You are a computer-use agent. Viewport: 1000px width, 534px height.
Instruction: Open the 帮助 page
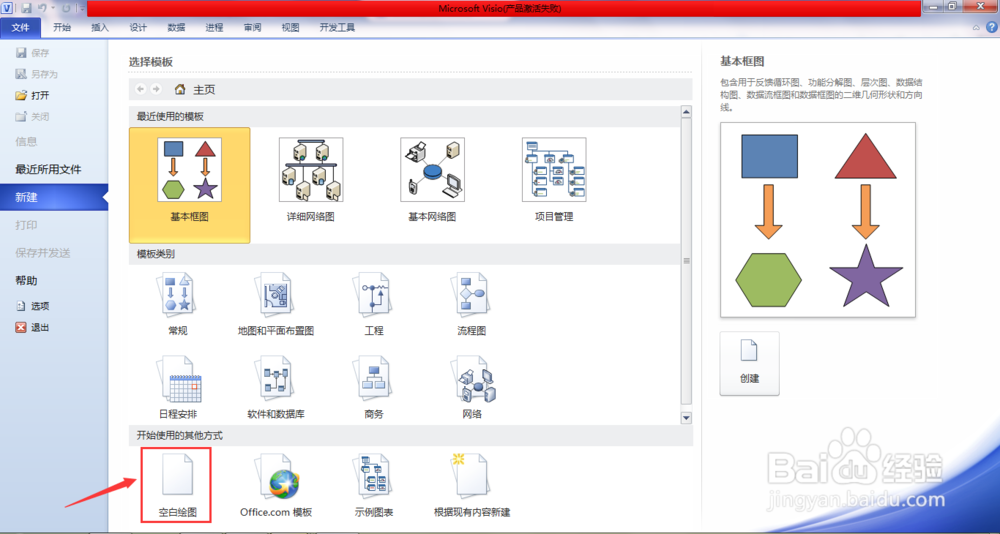pyautogui.click(x=27, y=281)
